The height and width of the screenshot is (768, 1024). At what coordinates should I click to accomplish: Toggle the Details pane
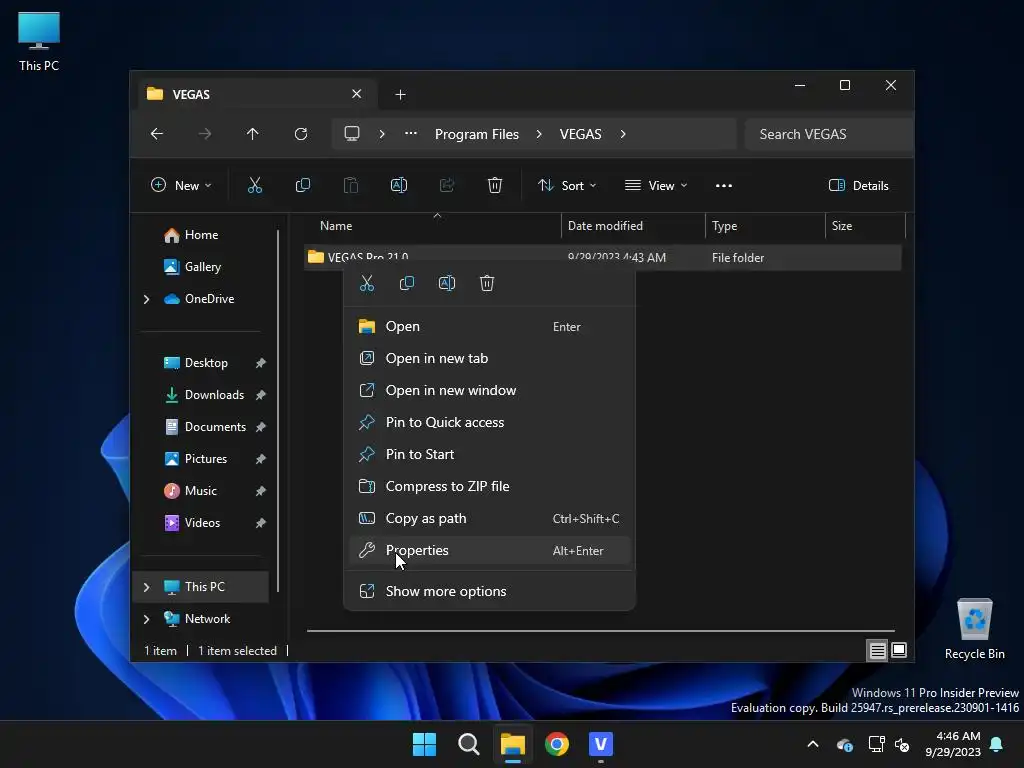(x=859, y=185)
